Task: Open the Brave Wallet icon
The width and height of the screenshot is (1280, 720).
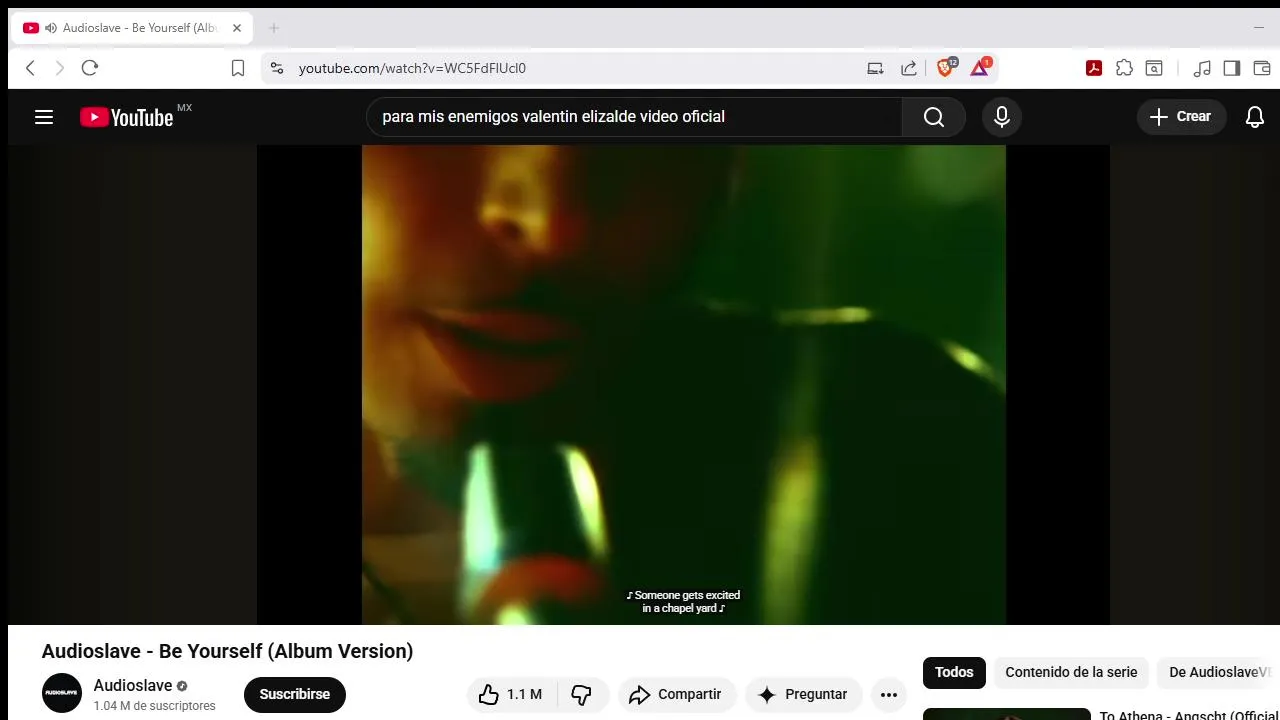Action: tap(1262, 68)
